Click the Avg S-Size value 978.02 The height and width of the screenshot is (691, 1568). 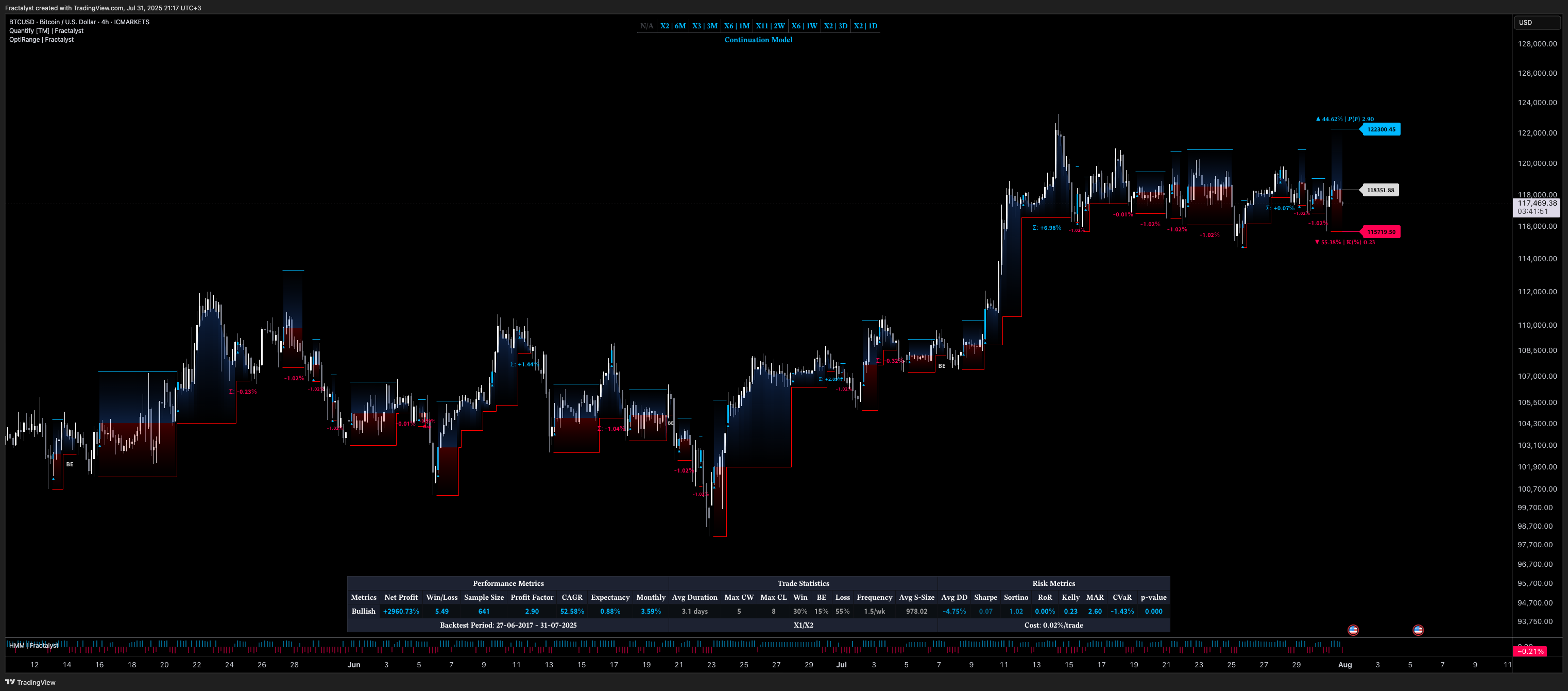point(916,611)
